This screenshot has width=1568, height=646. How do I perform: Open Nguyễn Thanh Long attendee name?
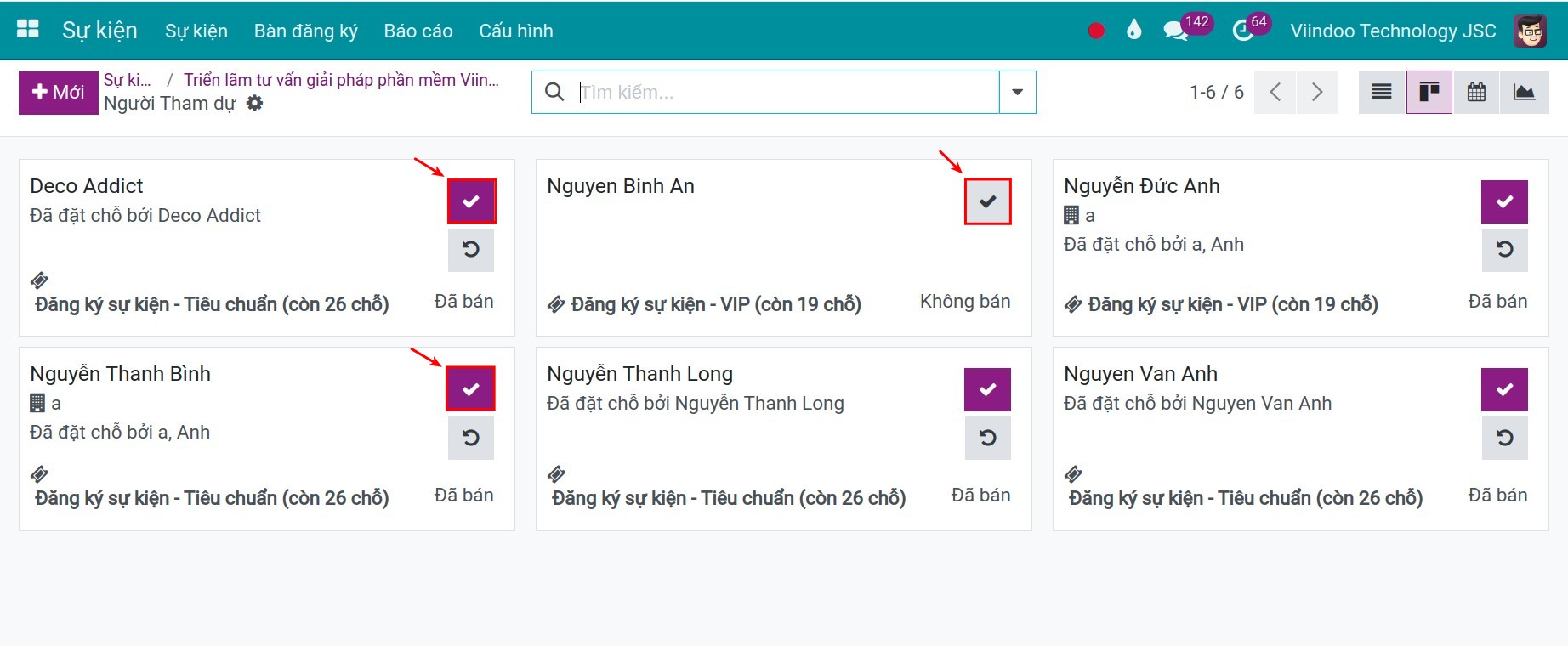point(639,373)
